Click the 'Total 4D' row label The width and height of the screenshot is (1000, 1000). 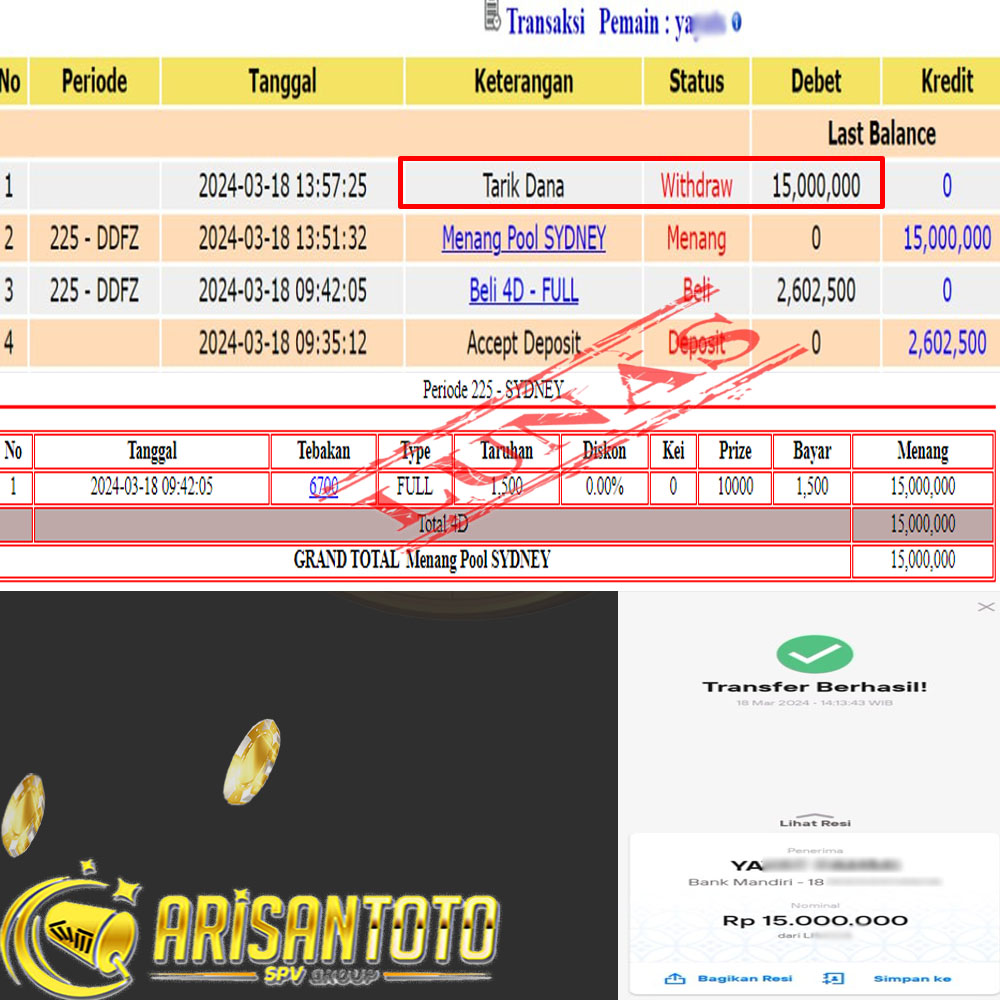tap(443, 524)
